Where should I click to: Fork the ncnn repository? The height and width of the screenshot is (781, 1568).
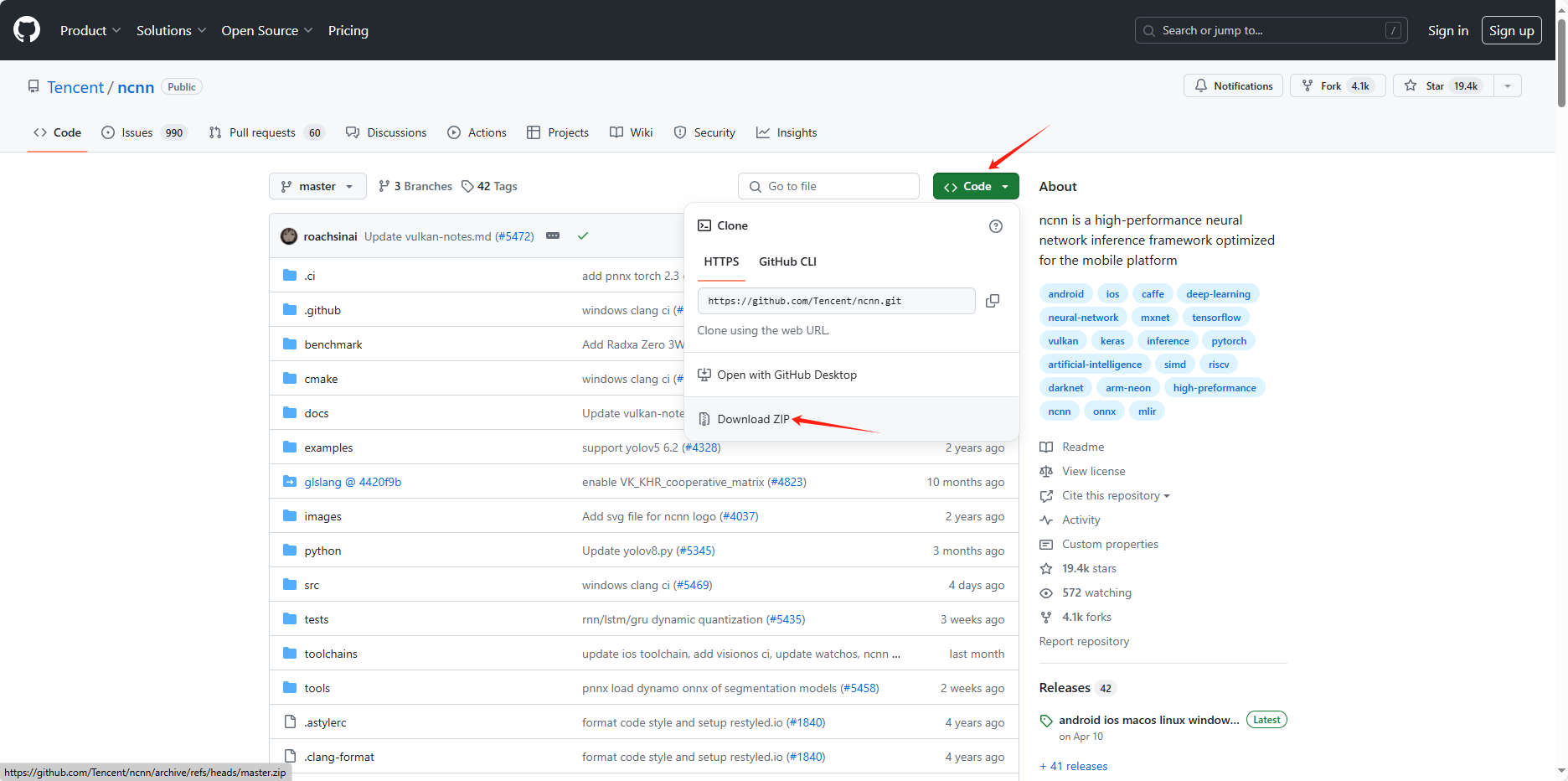click(x=1338, y=85)
